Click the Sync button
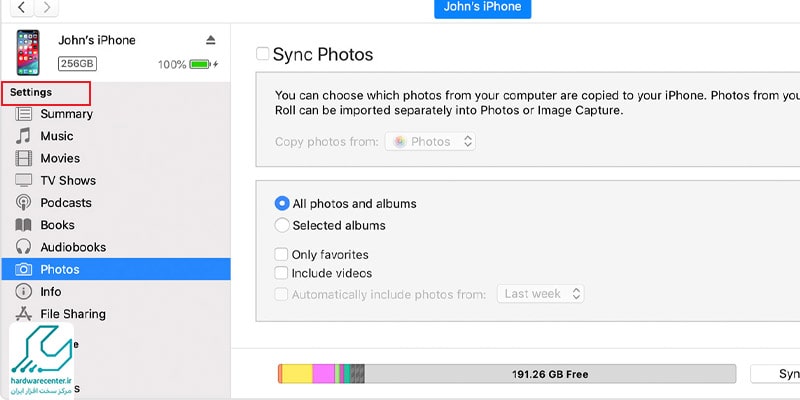Screen dimensions: 800x400 pyautogui.click(x=776, y=374)
